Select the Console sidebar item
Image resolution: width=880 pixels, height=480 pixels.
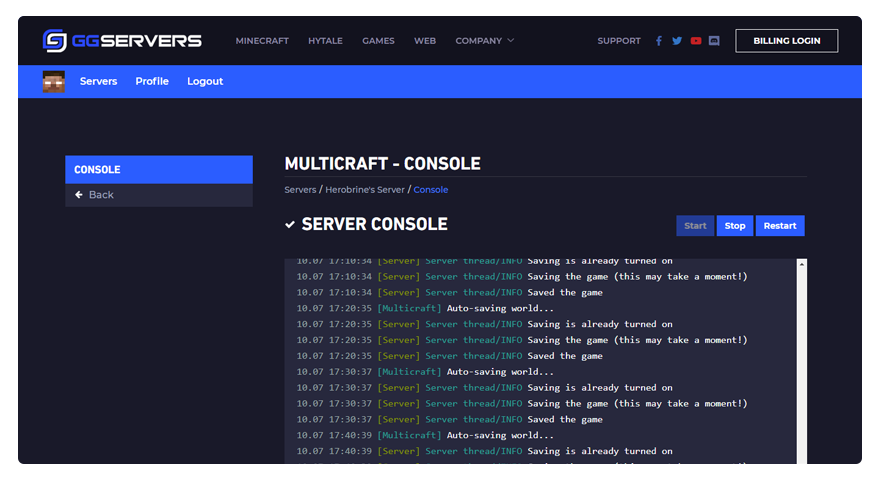tap(159, 170)
